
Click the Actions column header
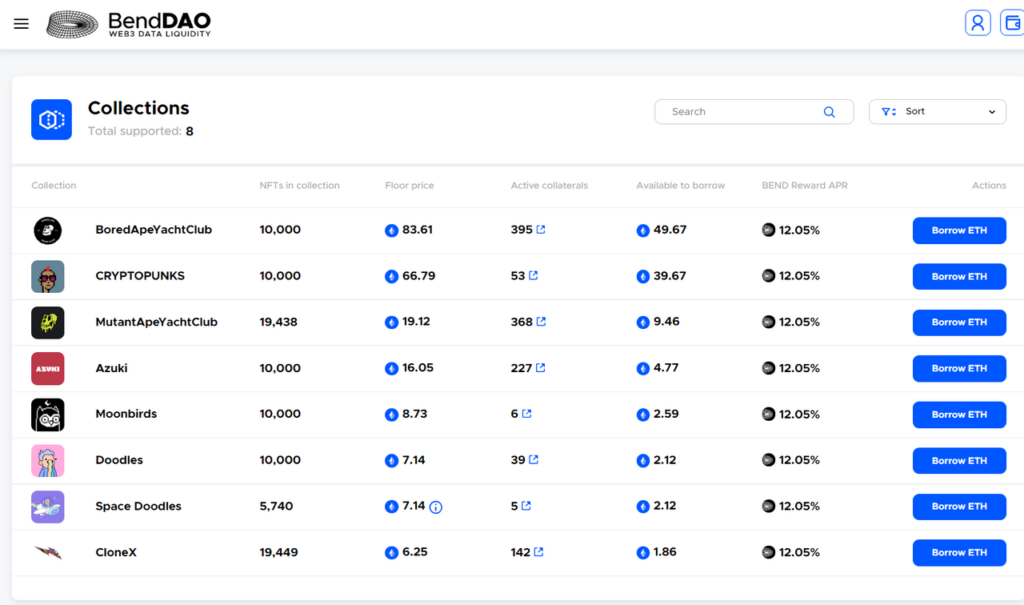(989, 186)
